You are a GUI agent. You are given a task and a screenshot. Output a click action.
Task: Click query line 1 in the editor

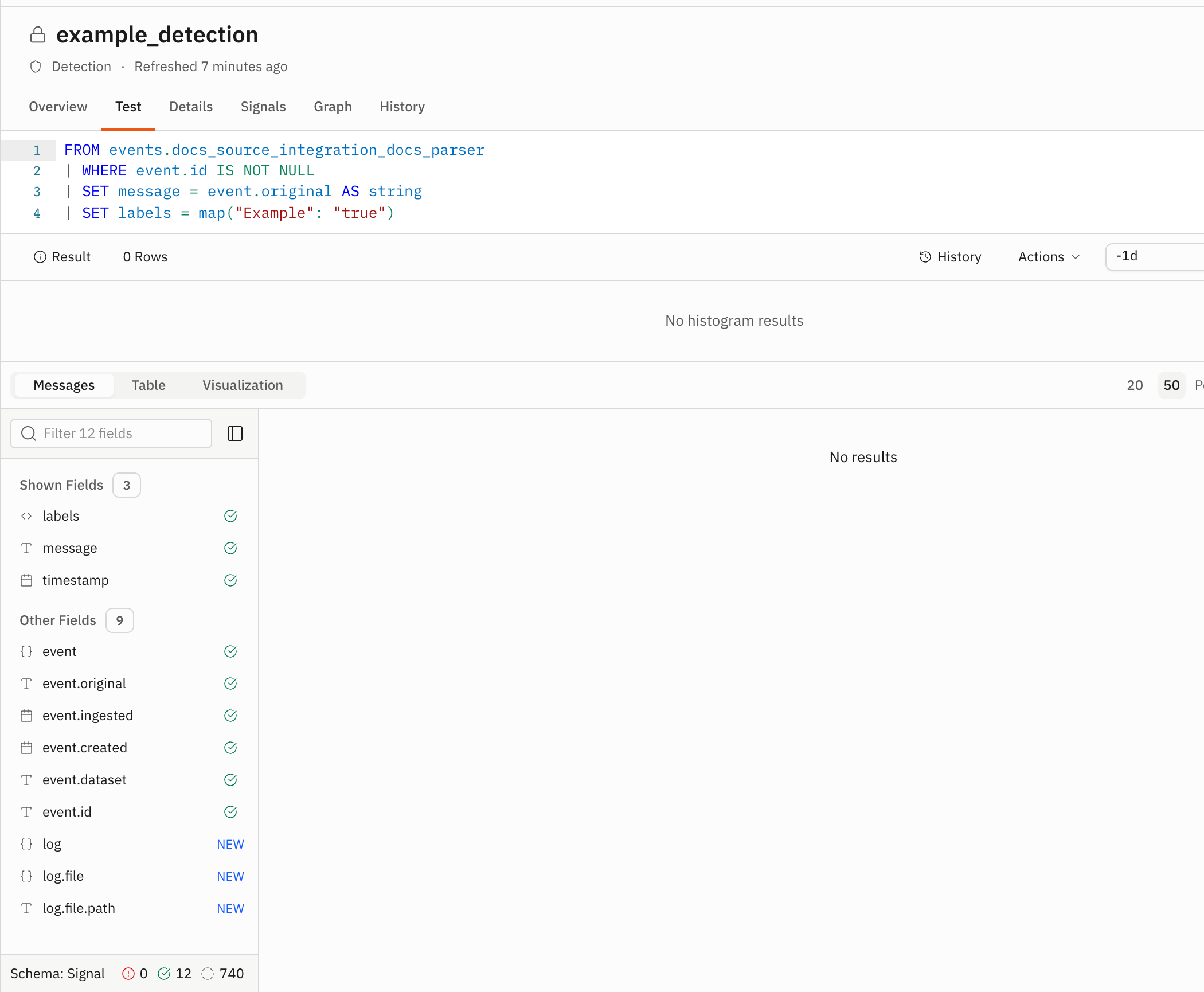point(274,150)
